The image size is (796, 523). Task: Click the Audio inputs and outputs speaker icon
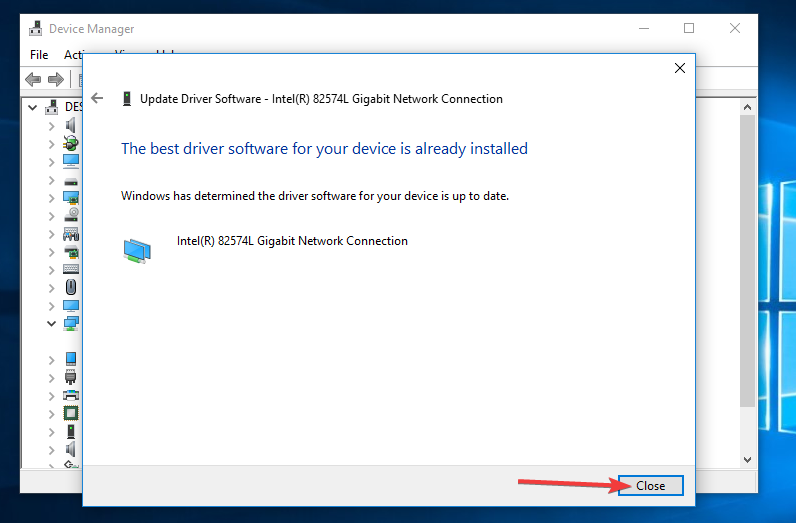(71, 125)
